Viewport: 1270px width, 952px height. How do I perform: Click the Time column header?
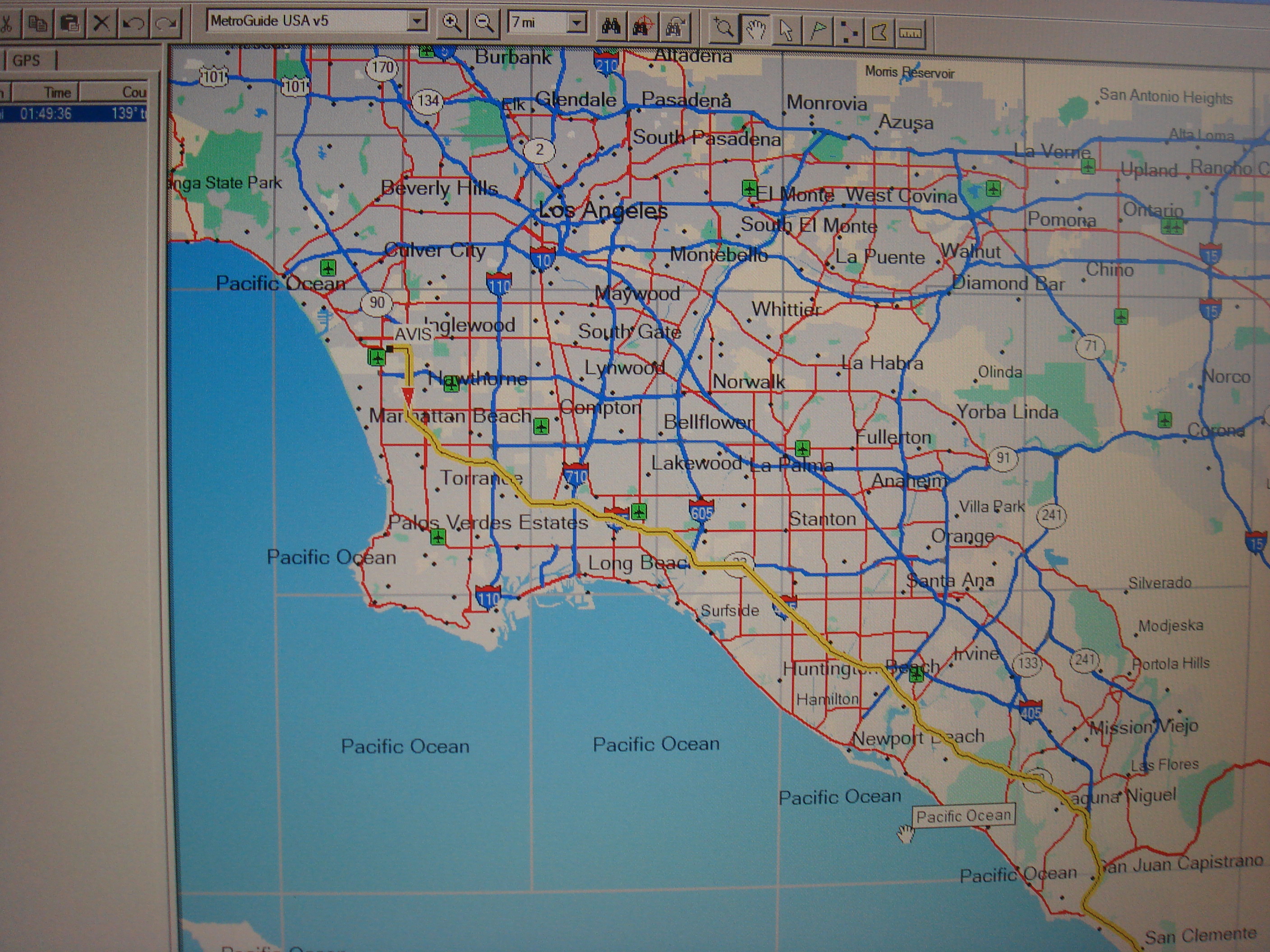pyautogui.click(x=57, y=92)
